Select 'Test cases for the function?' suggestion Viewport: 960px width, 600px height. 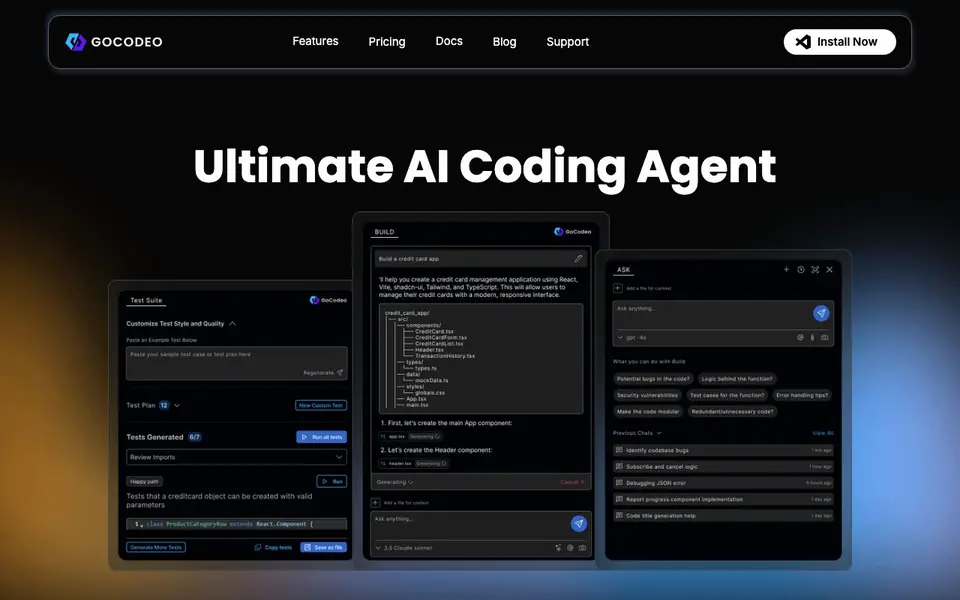click(x=727, y=396)
